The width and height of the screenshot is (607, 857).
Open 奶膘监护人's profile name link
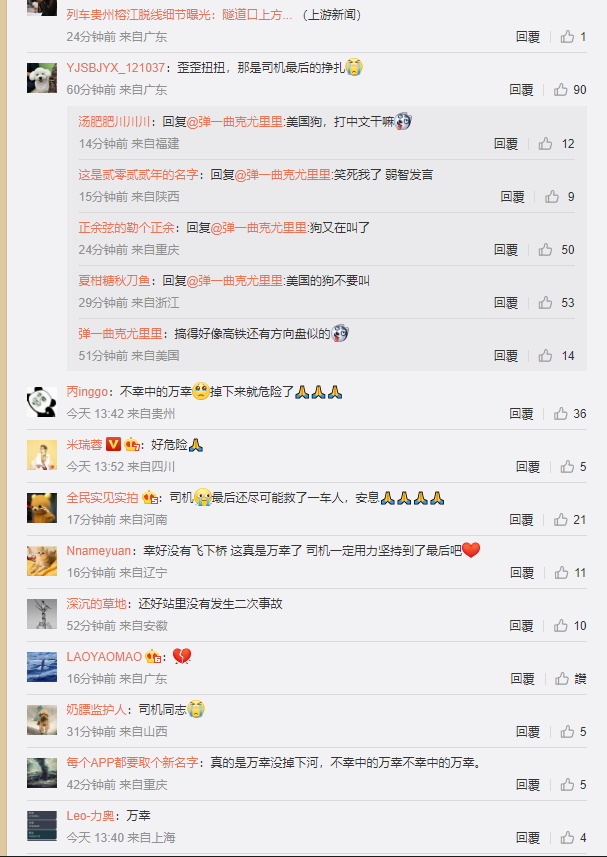point(96,709)
